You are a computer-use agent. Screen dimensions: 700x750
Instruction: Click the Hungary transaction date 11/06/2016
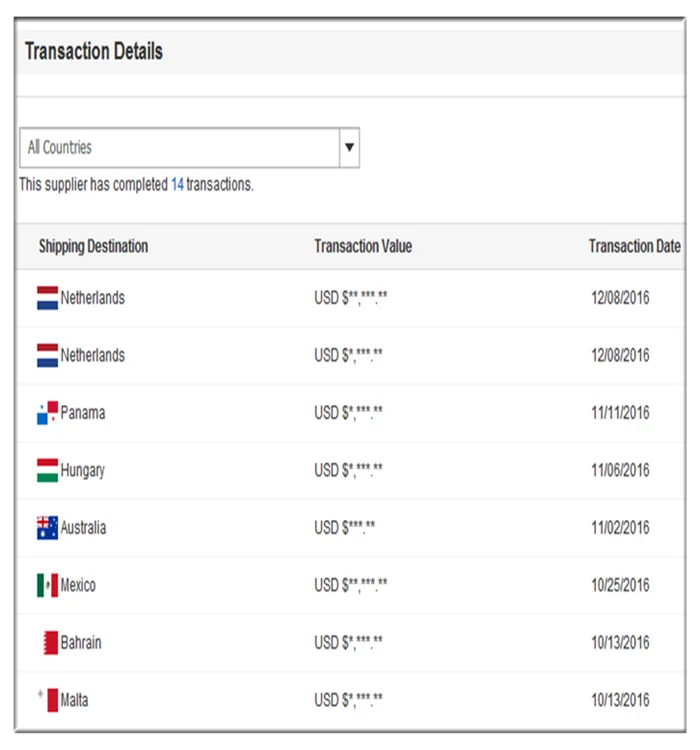point(620,470)
